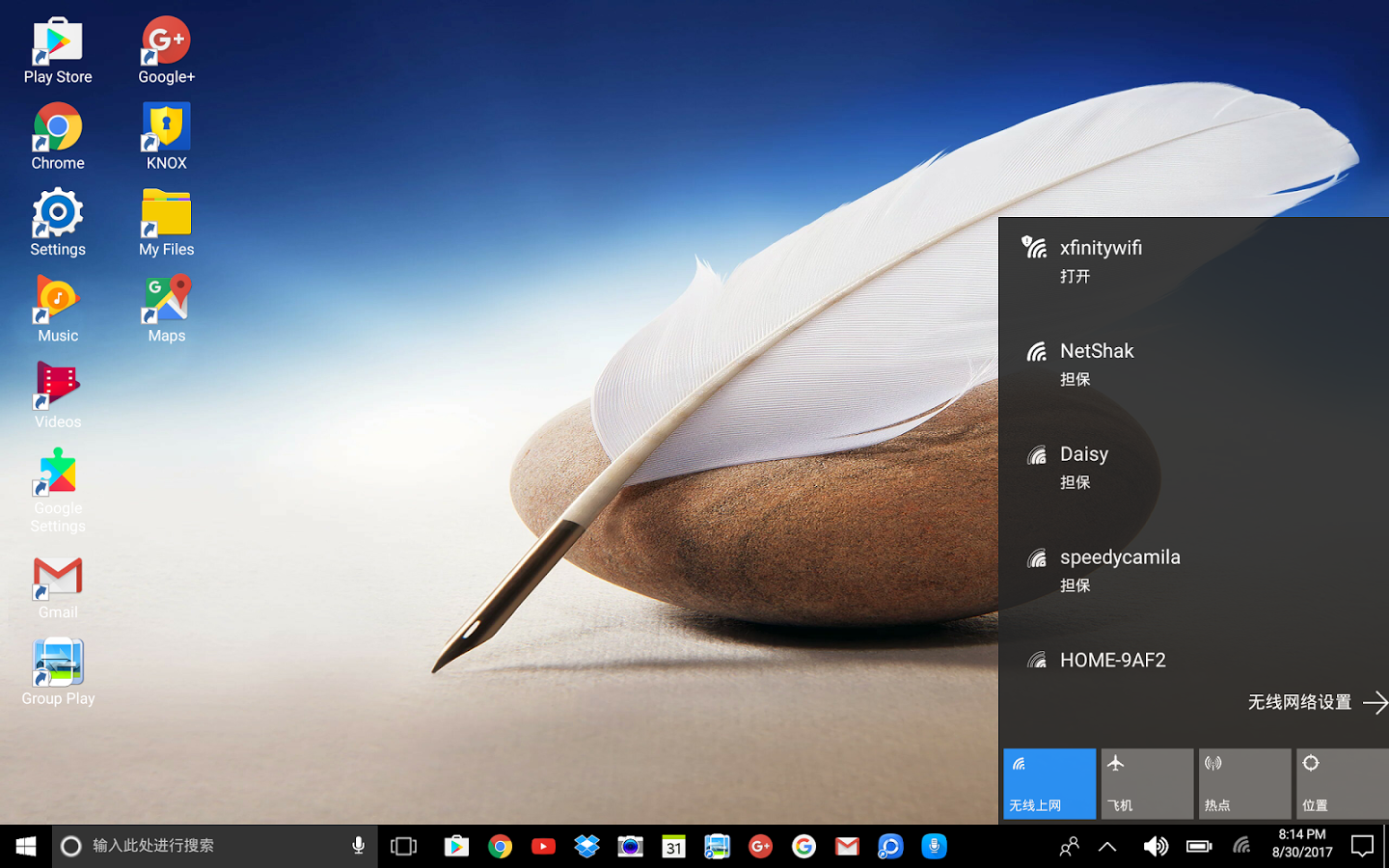Image resolution: width=1389 pixels, height=868 pixels.
Task: Open the Play Store desktop shortcut
Action: [58, 50]
